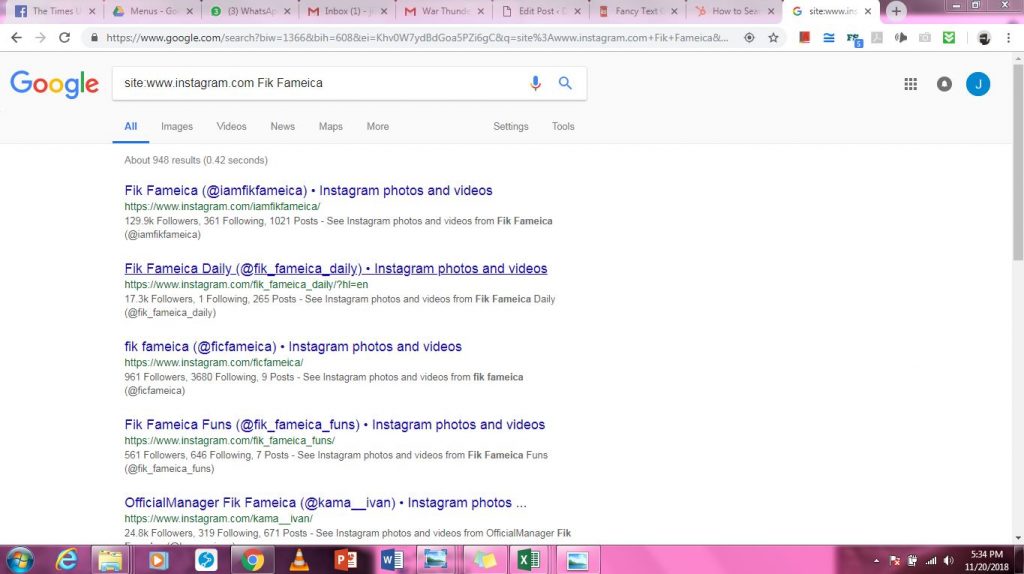Click the green URL instagram.com/ficfameica/
Image resolution: width=1024 pixels, height=574 pixels.
pyautogui.click(x=214, y=362)
